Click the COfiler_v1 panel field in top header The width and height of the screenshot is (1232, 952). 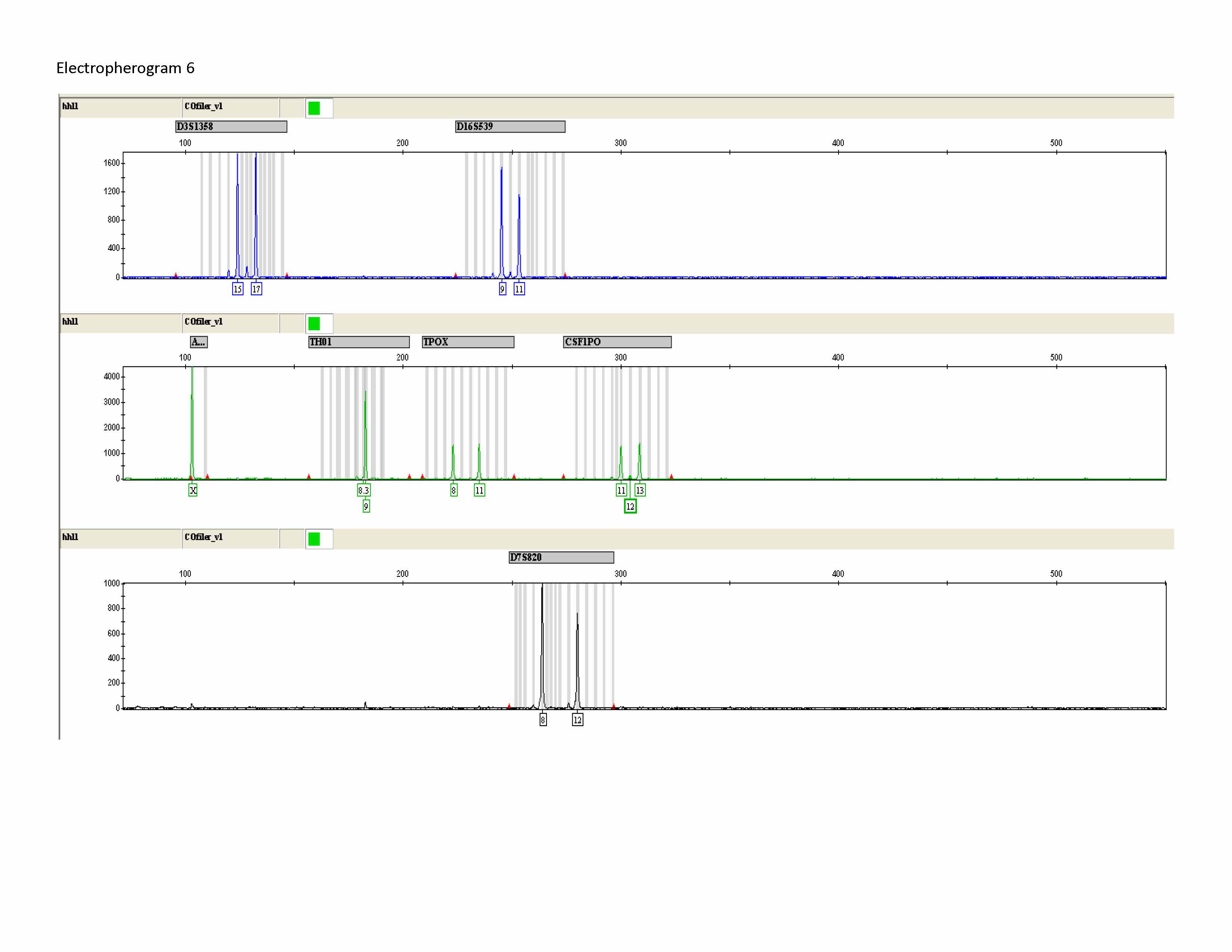tap(230, 107)
